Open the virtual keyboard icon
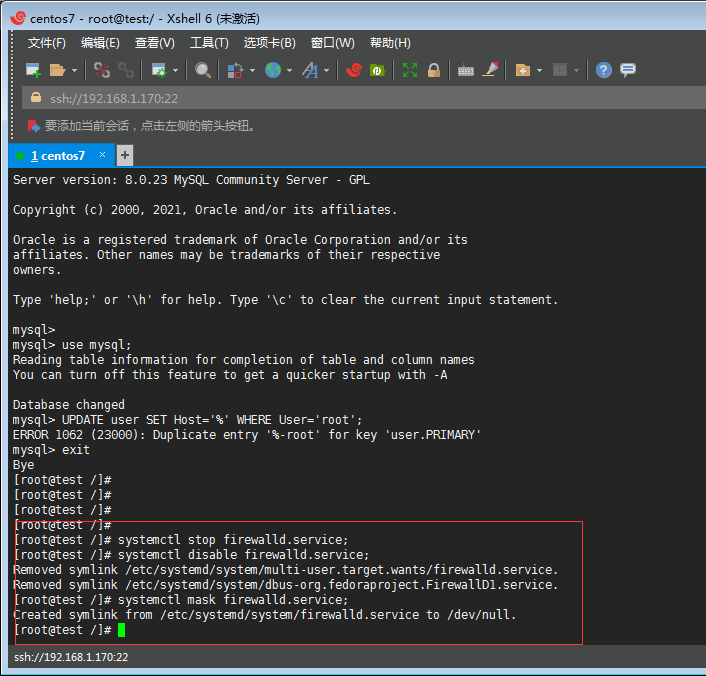Screen dimensions: 706x676 (x=465, y=70)
